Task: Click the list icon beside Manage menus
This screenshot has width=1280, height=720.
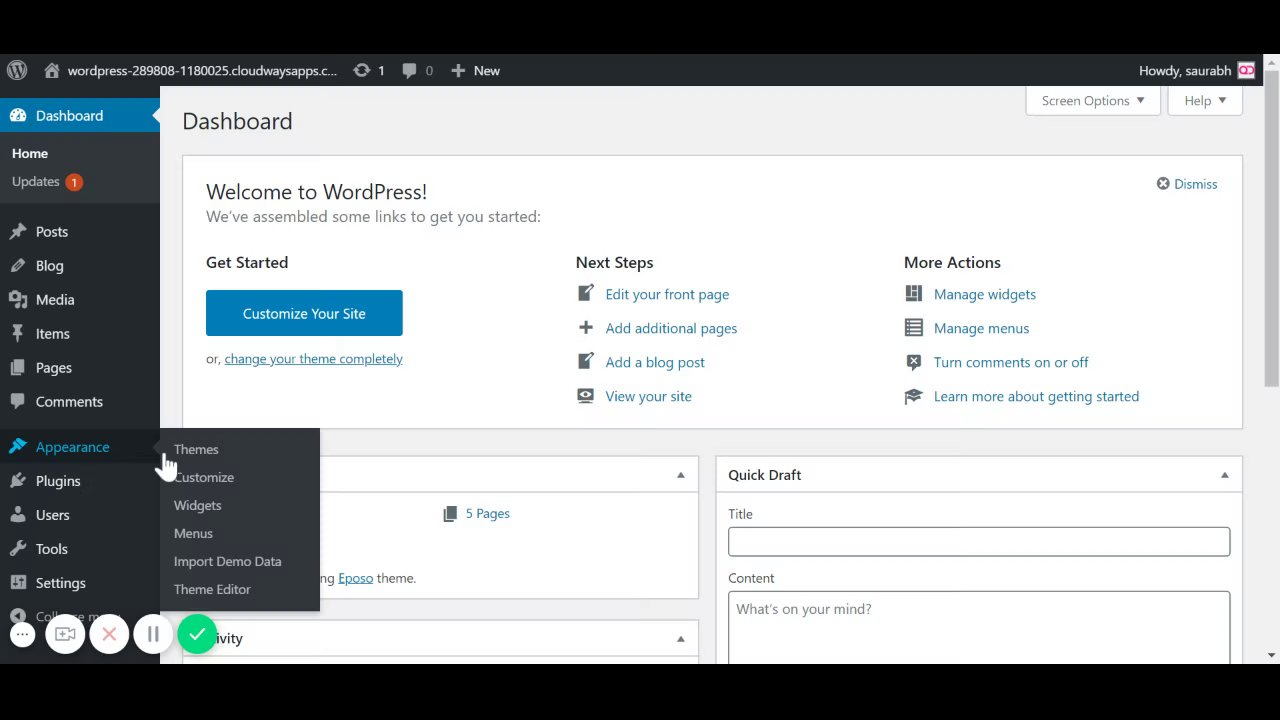Action: click(x=913, y=327)
